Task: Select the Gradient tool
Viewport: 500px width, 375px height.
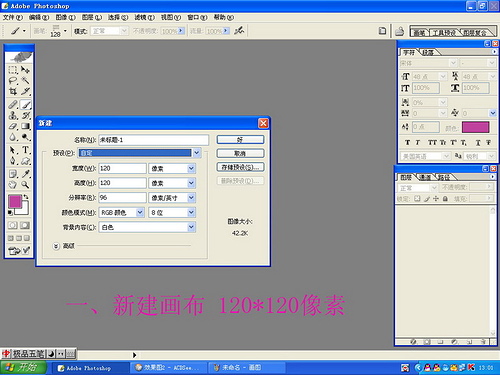Action: pos(25,126)
